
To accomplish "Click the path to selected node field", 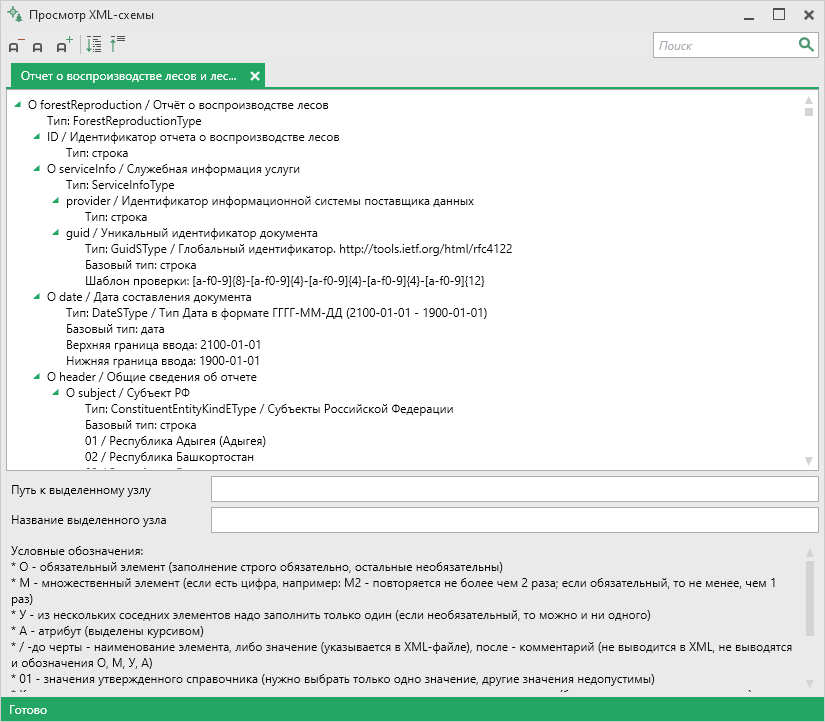I will coord(514,489).
